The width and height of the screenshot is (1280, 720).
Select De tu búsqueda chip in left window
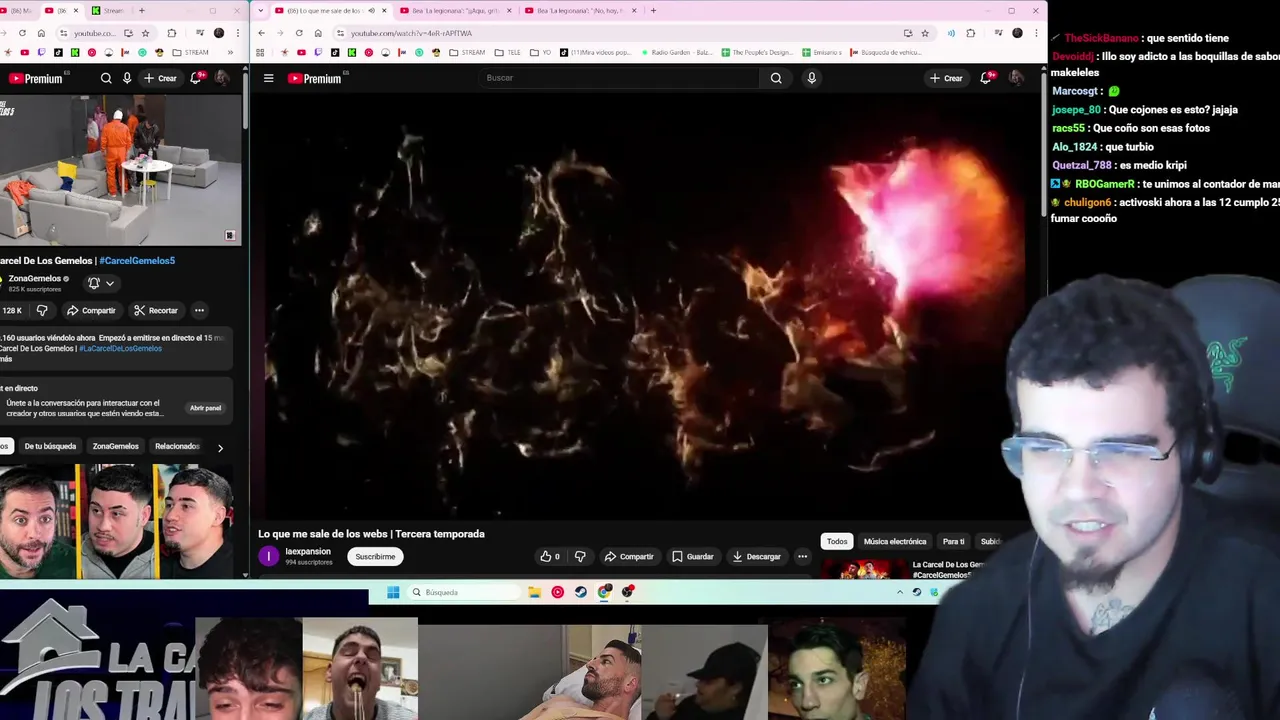pos(50,446)
